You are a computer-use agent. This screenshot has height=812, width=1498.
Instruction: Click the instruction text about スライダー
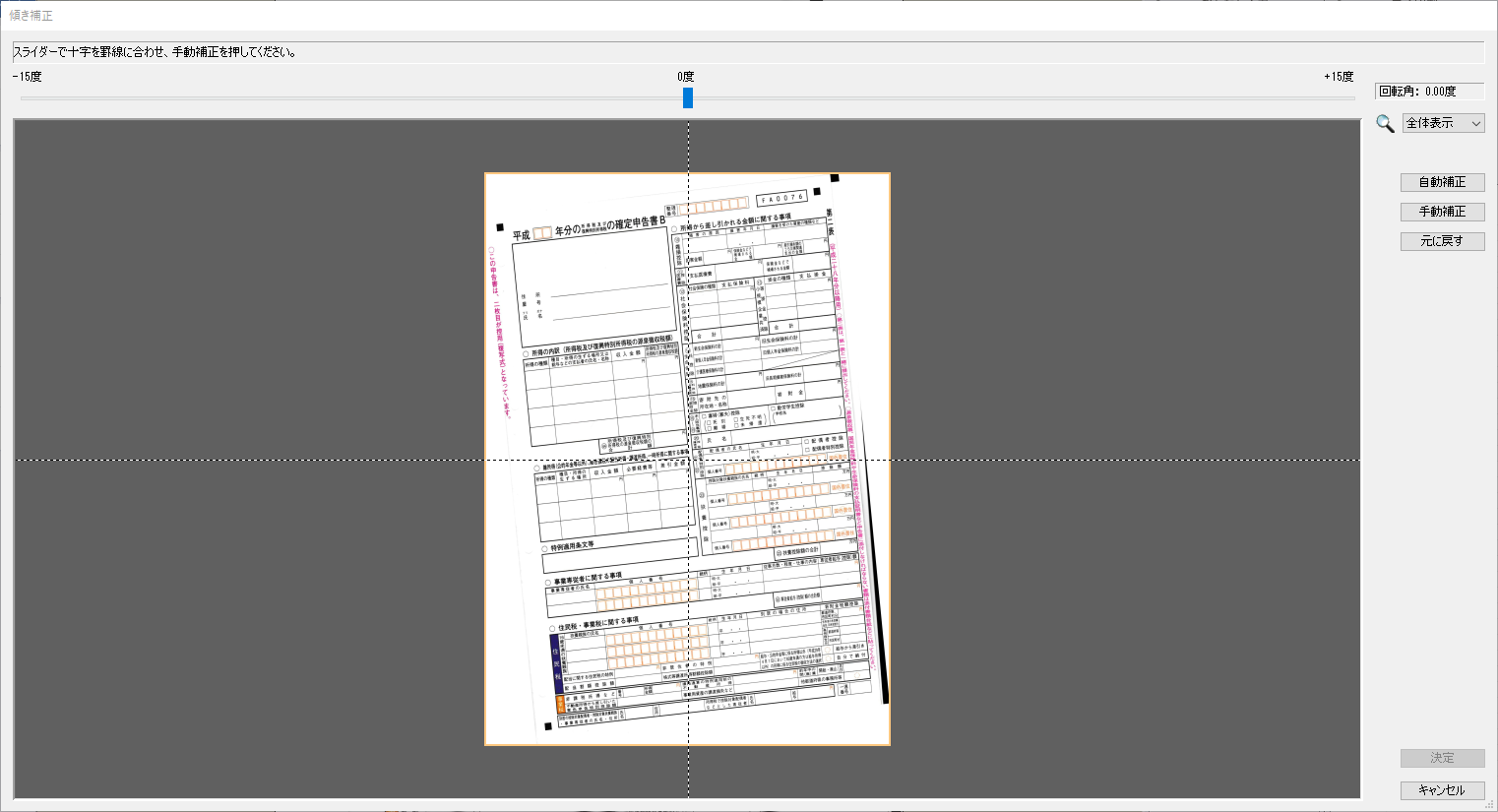tap(155, 52)
